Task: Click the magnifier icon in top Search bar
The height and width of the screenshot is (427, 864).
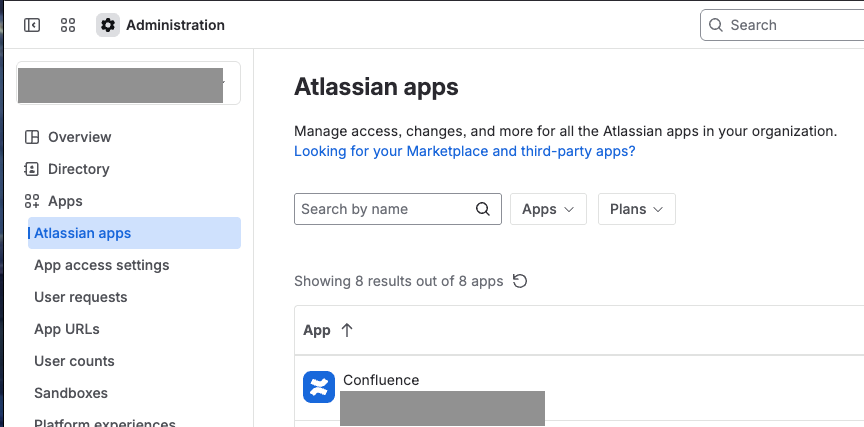Action: click(x=715, y=25)
